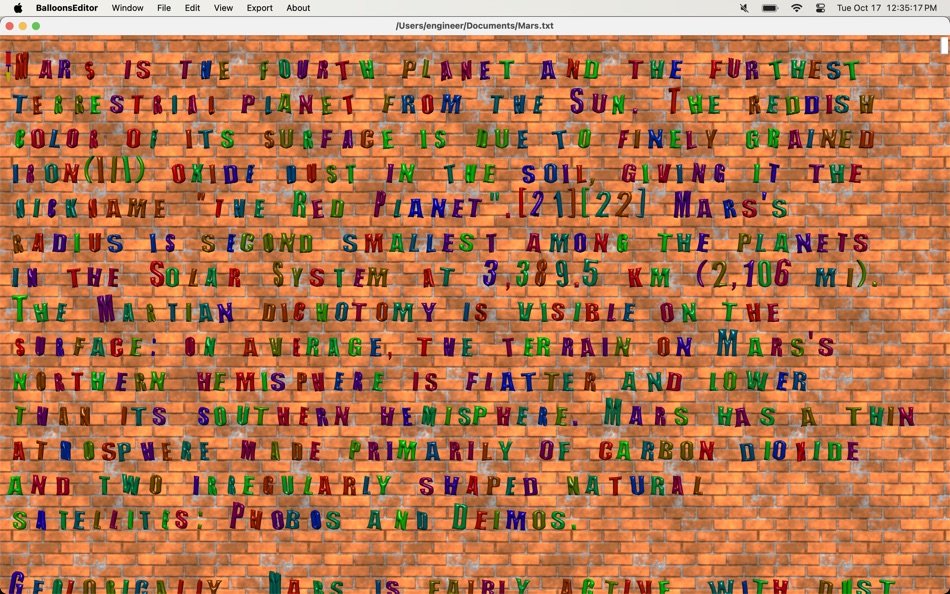
Task: Click the word "VISIBLE"
Action: pyautogui.click(x=576, y=312)
